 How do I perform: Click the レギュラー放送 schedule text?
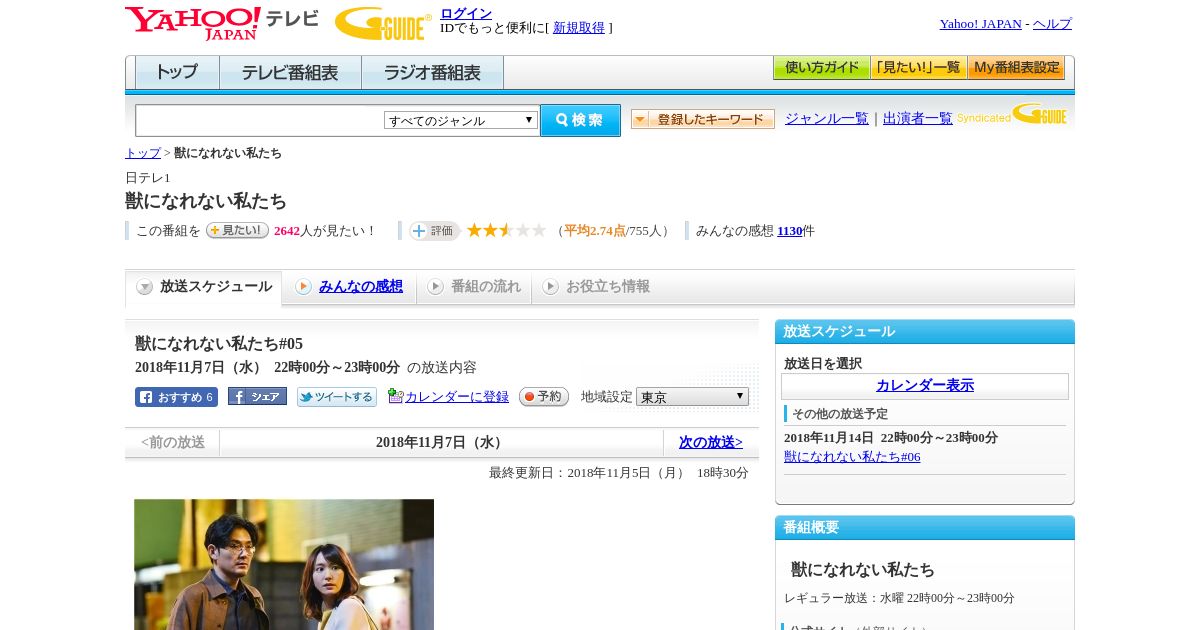tap(899, 598)
